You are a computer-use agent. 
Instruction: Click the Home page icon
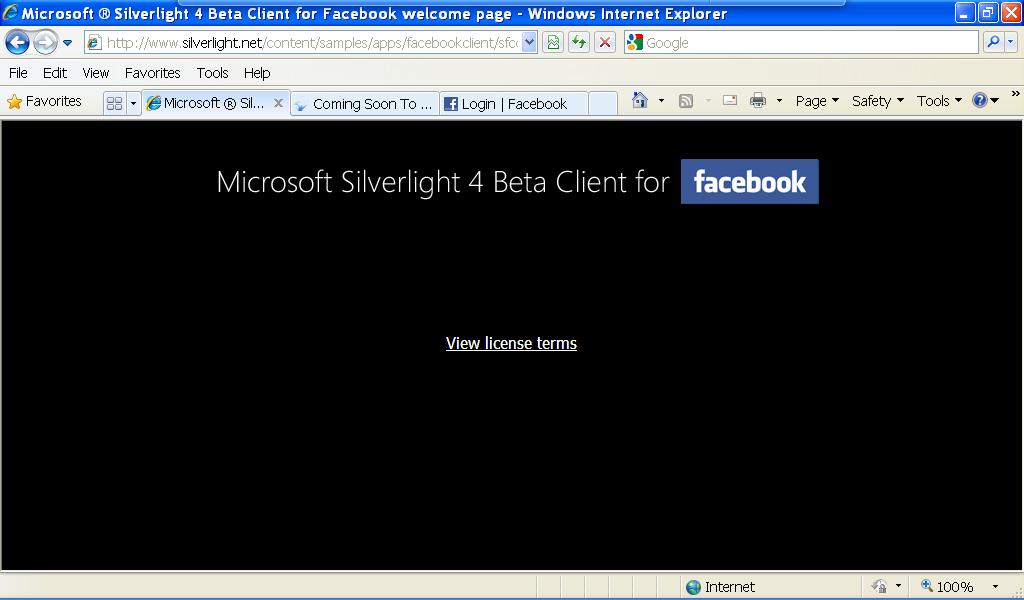point(640,101)
